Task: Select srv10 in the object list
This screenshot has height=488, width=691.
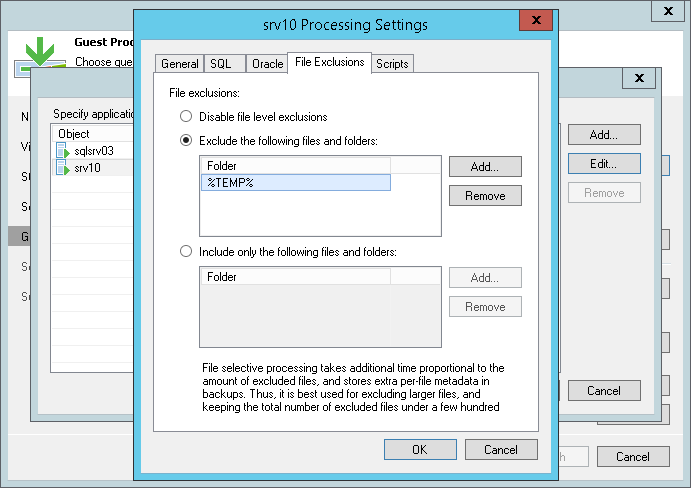Action: pos(93,168)
